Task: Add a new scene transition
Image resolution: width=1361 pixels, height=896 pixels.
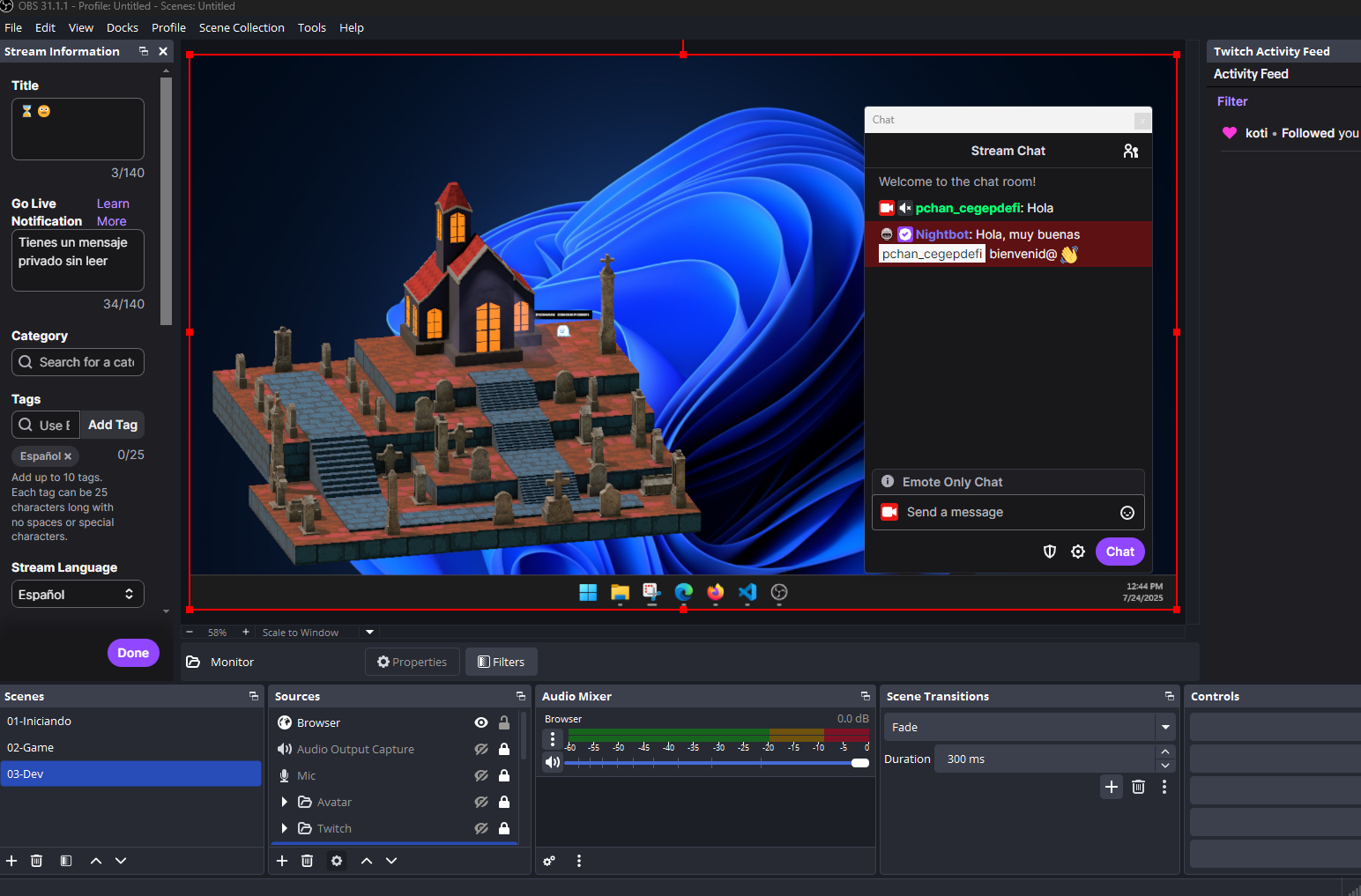Action: pos(1112,787)
